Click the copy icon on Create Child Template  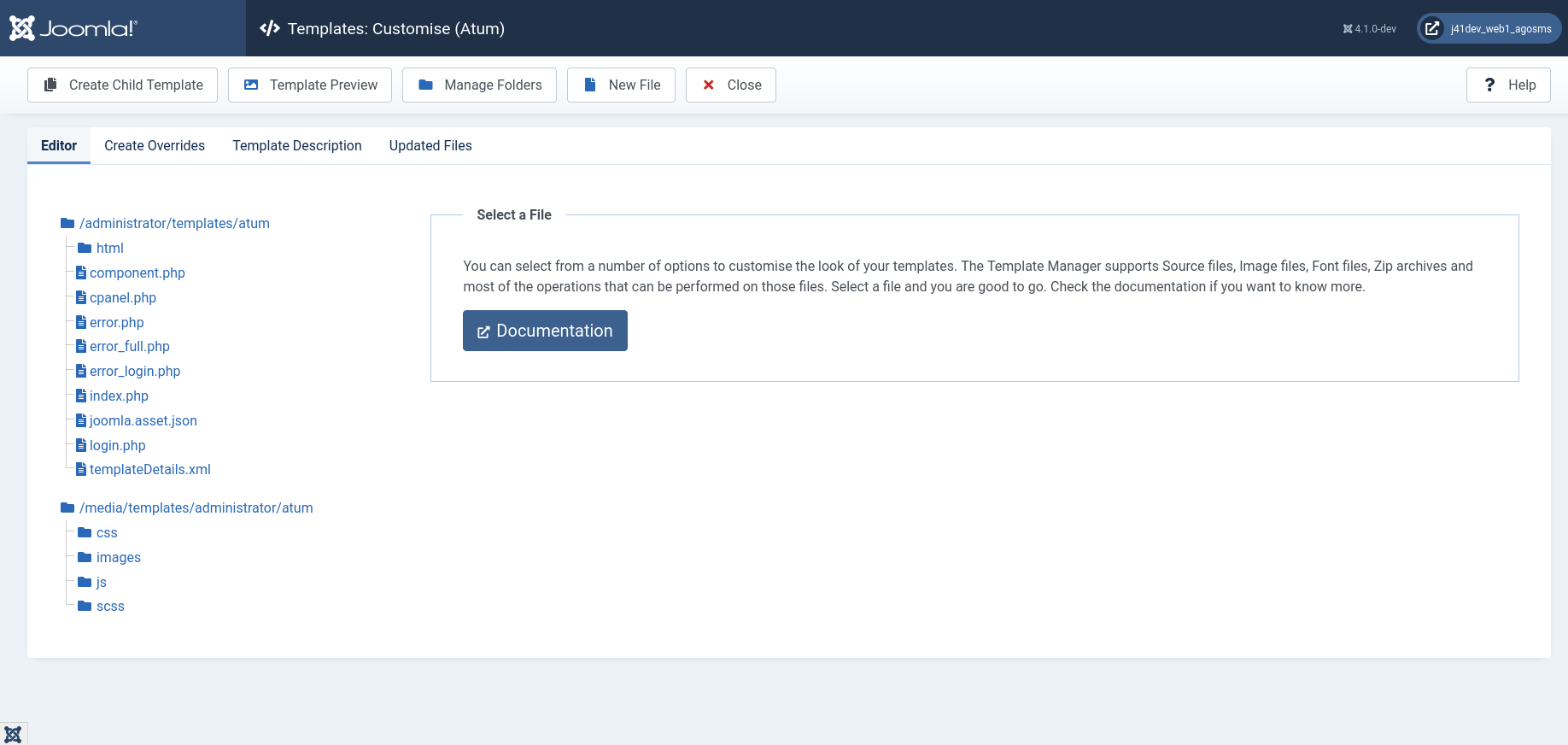(50, 85)
